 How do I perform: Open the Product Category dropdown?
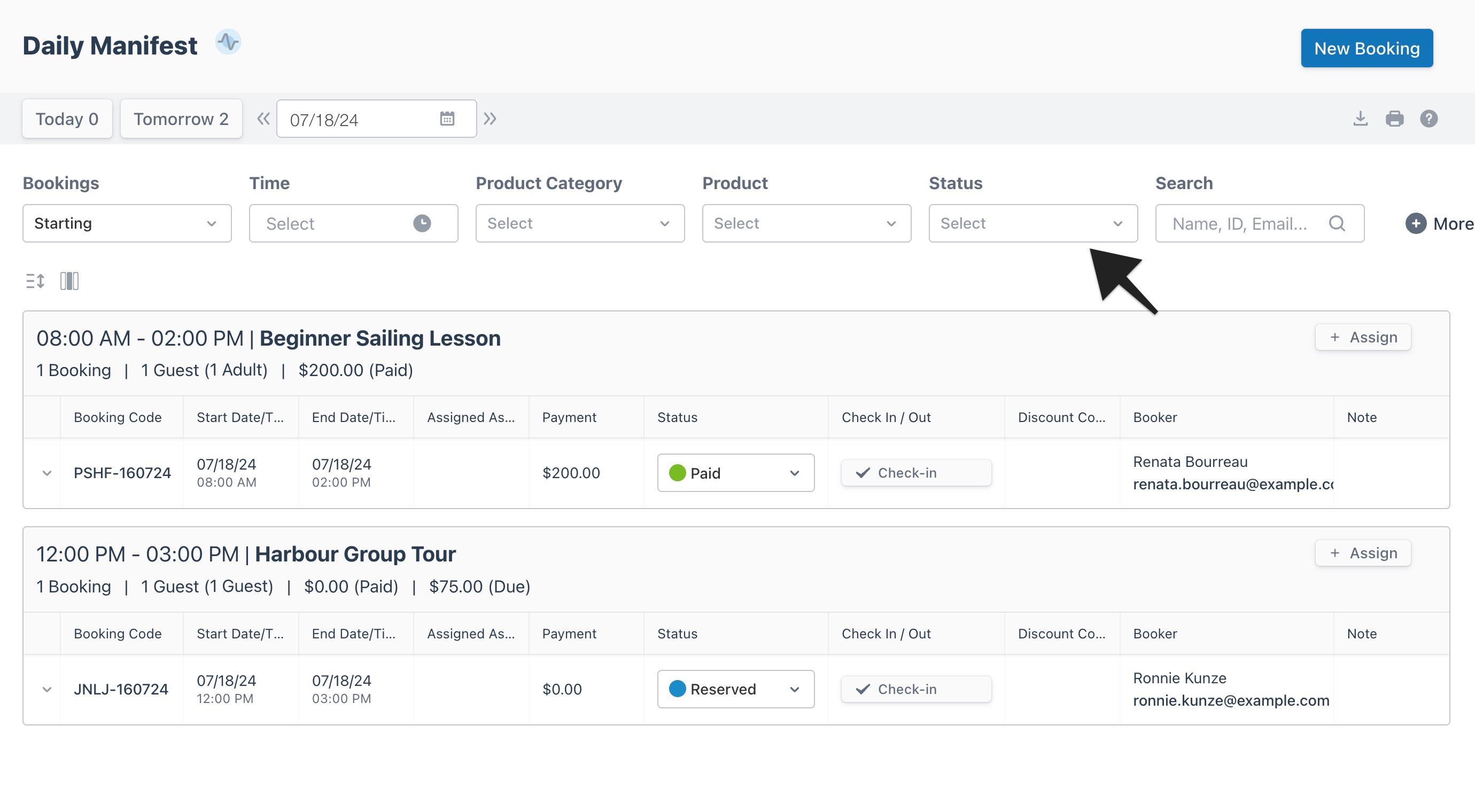(x=580, y=223)
